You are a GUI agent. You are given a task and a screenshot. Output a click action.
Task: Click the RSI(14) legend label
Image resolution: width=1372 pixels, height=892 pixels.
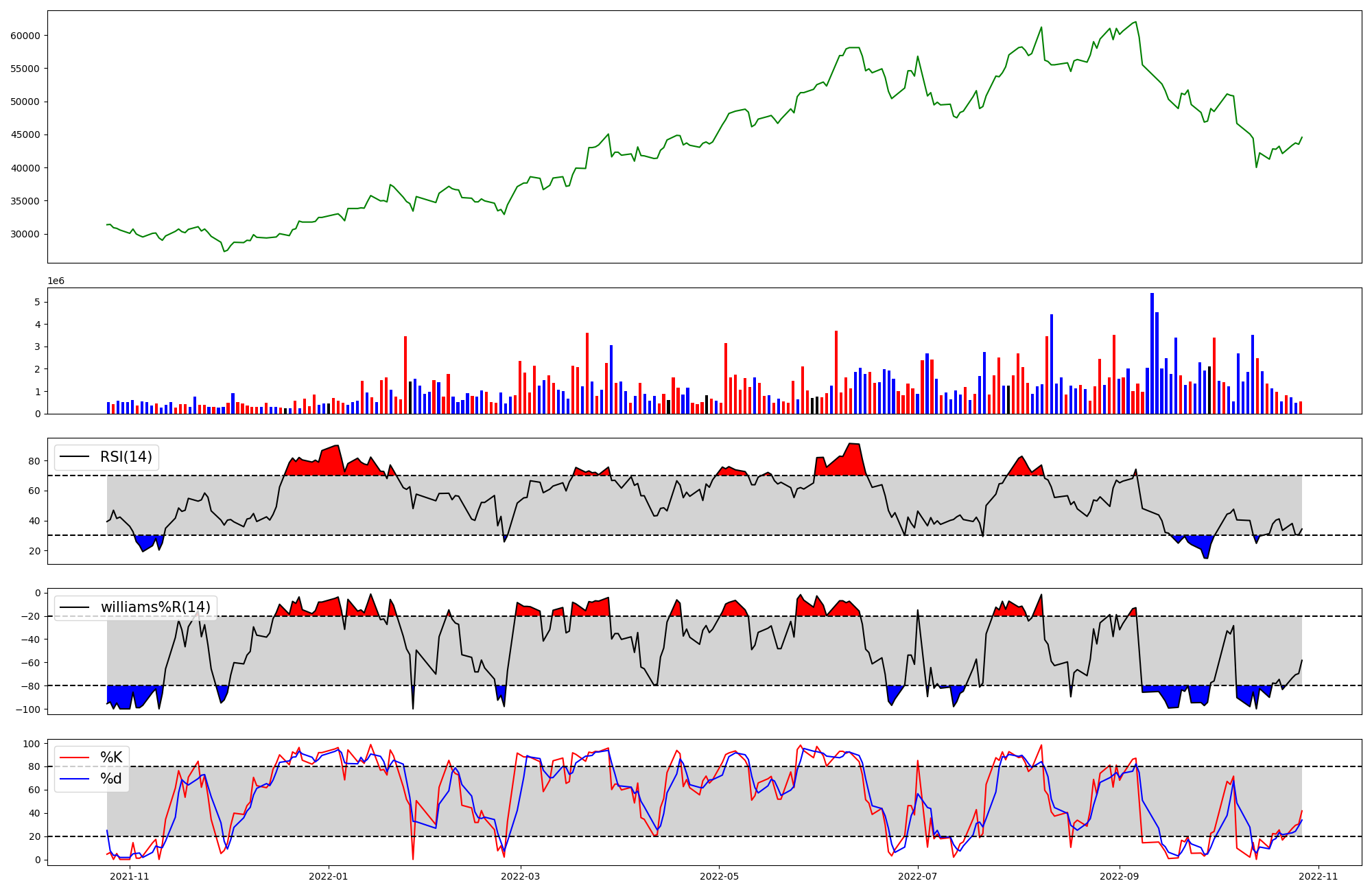point(126,457)
